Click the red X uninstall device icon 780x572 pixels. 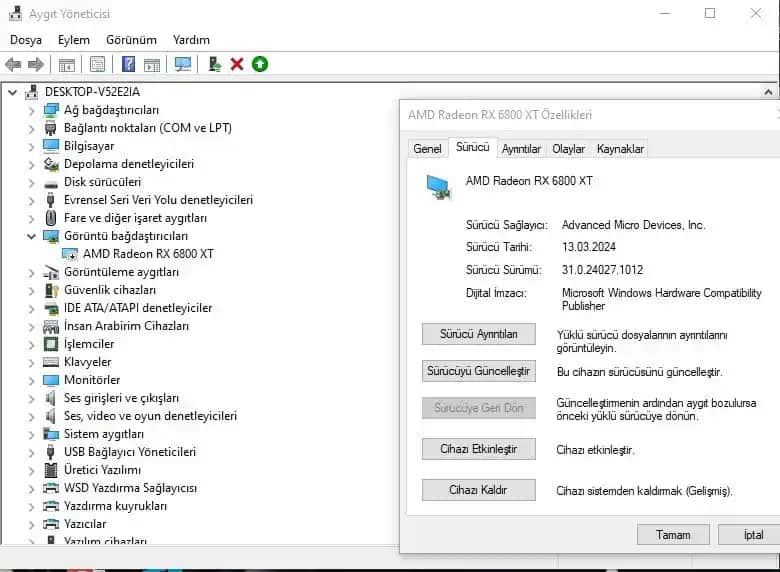point(237,64)
